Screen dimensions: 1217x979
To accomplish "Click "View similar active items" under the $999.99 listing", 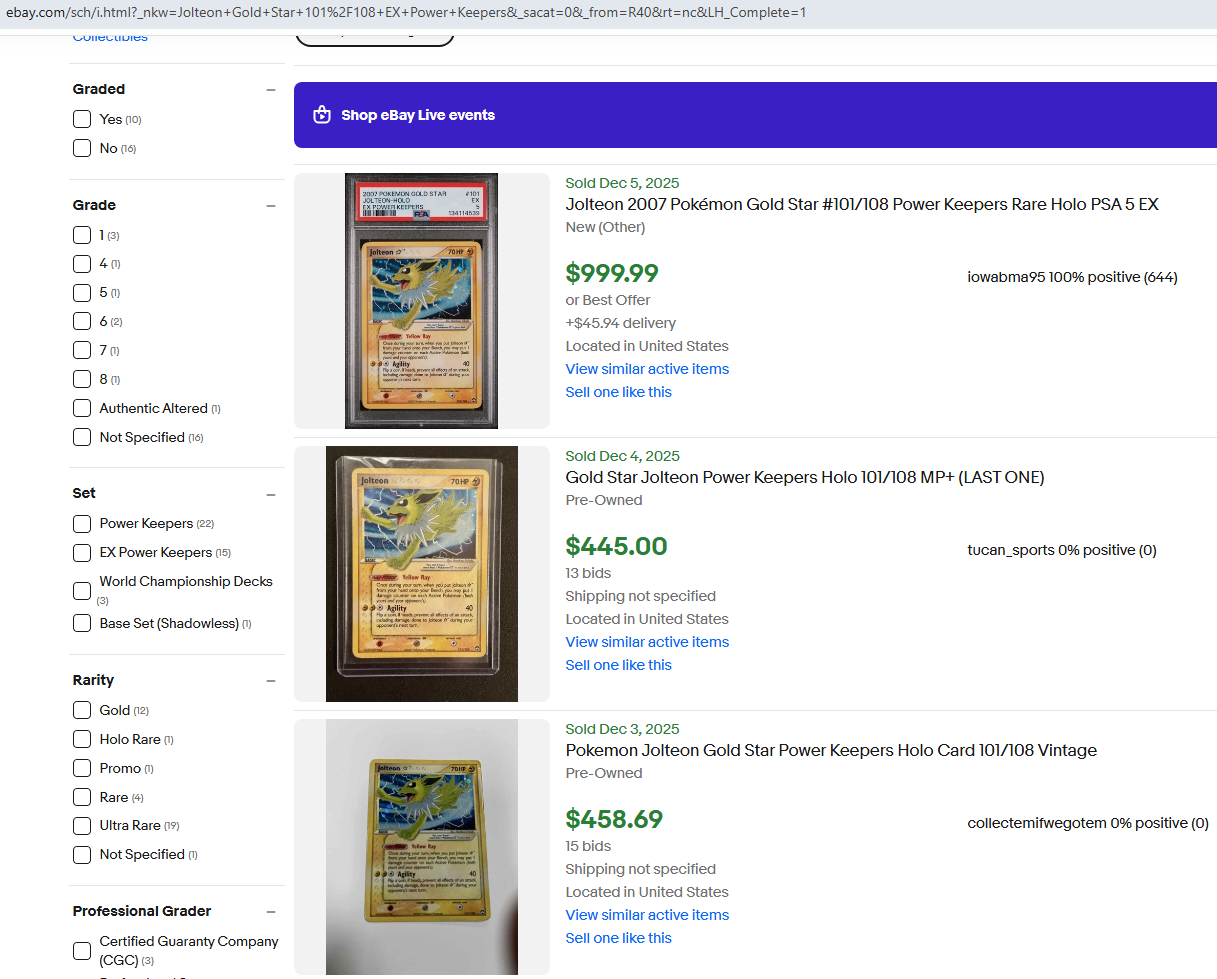I will 647,369.
